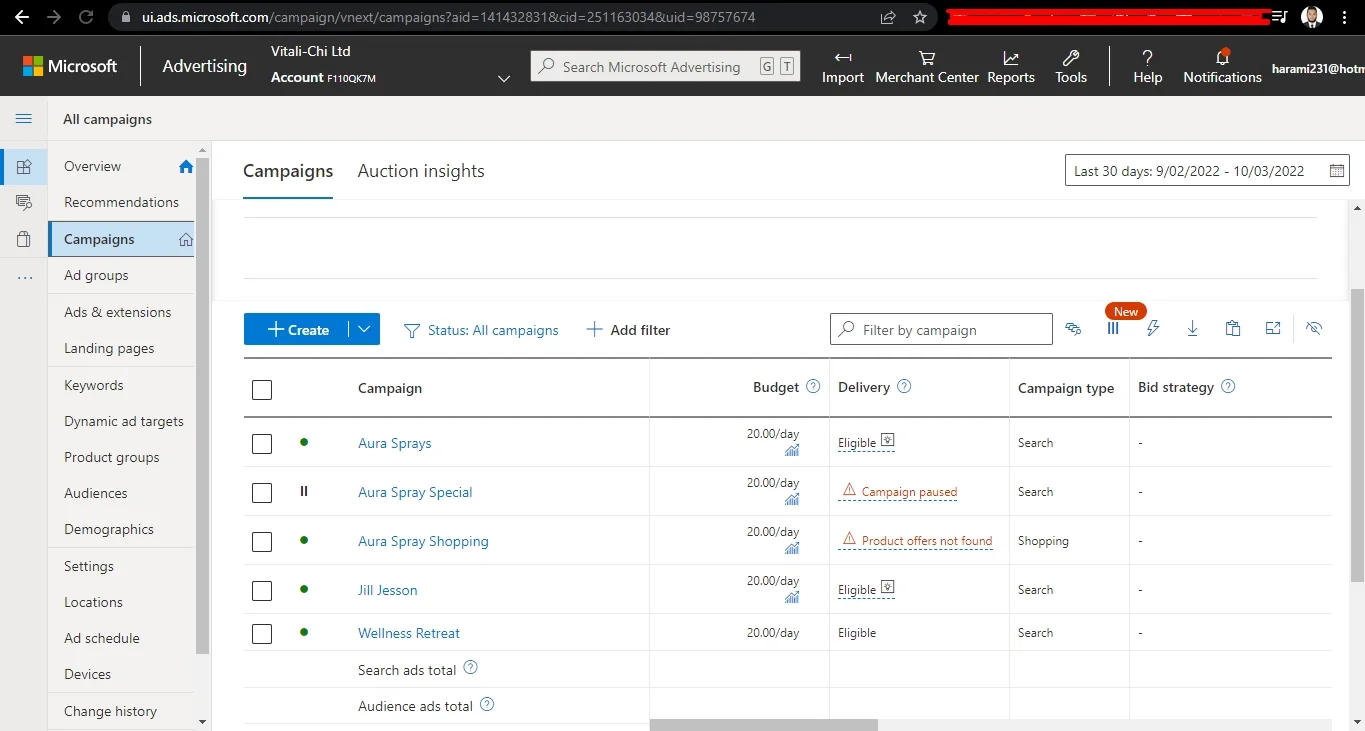Image resolution: width=1365 pixels, height=731 pixels.
Task: Open the Wellness Retreat campaign link
Action: pos(409,633)
